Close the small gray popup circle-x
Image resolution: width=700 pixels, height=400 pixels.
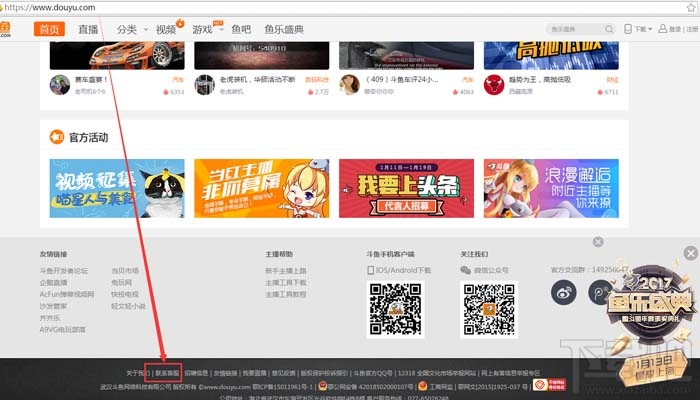[598, 242]
